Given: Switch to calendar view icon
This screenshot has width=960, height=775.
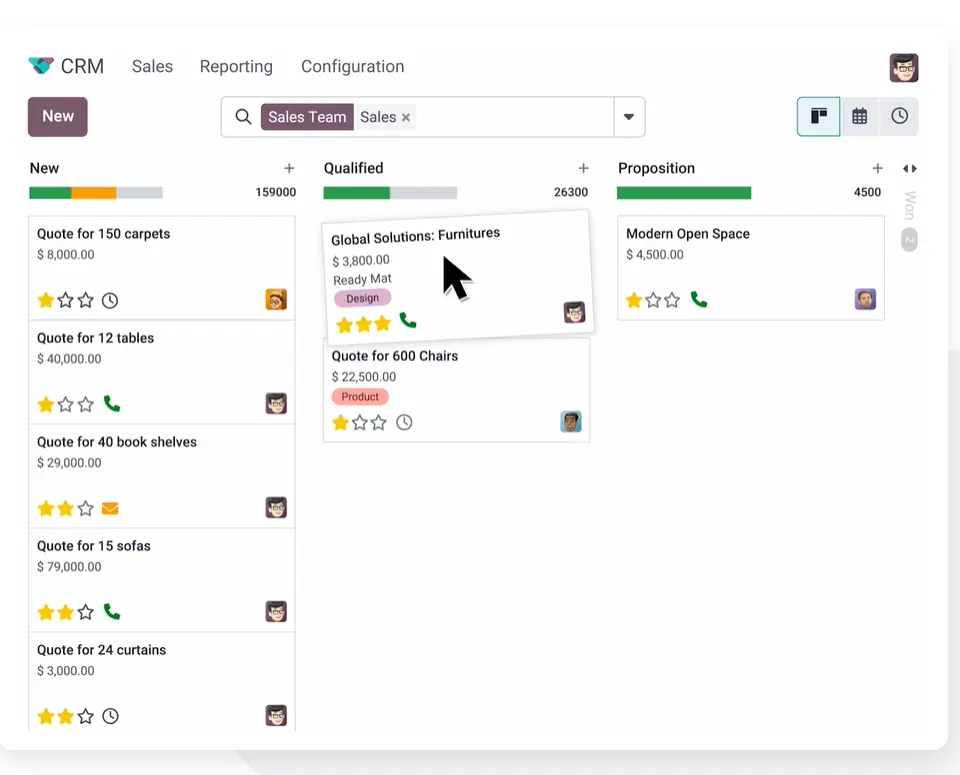Looking at the screenshot, I should tap(859, 117).
